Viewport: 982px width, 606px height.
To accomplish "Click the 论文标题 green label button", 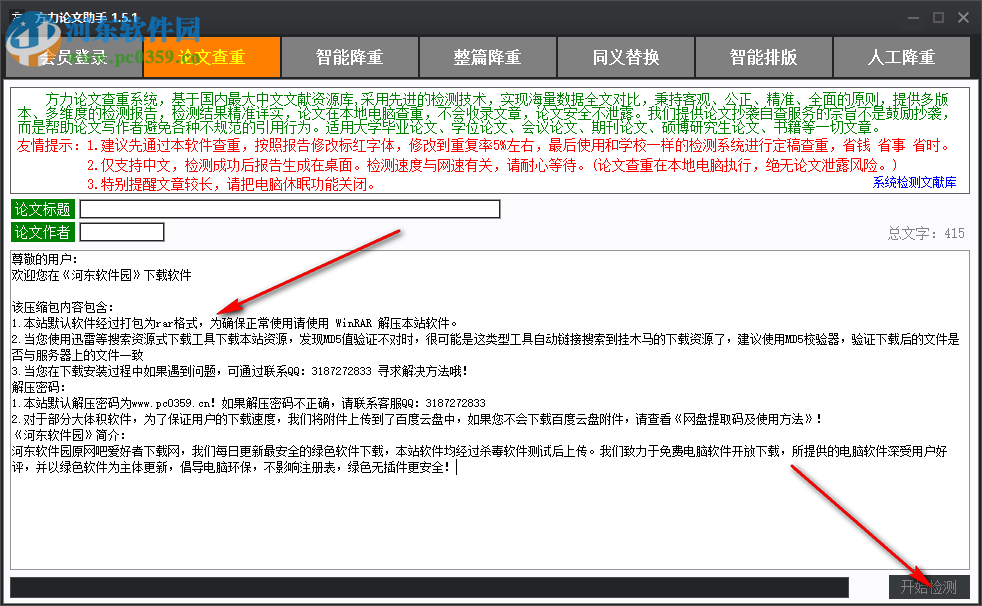I will 42,209.
